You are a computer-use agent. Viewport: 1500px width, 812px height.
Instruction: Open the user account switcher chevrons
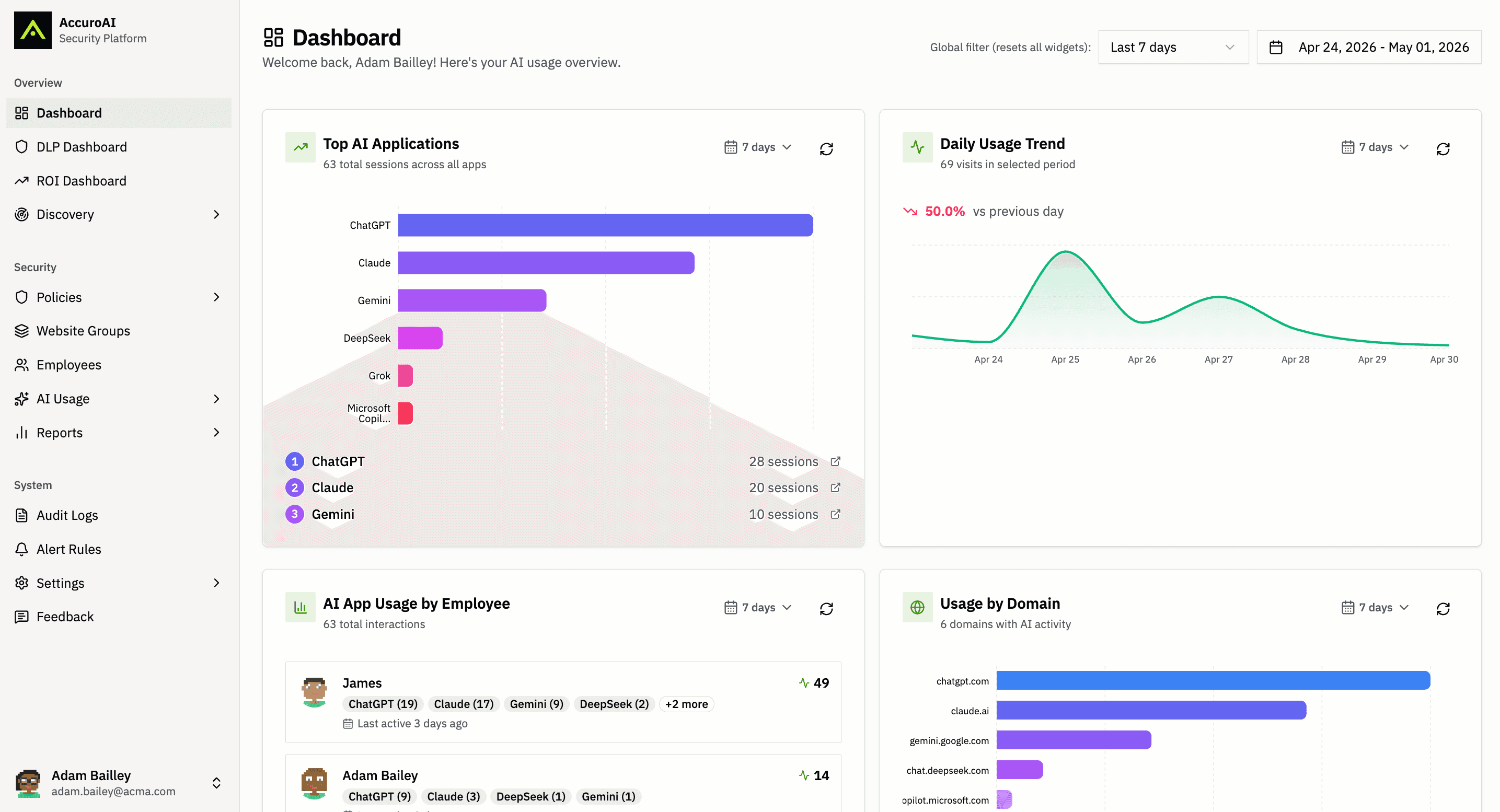pyautogui.click(x=216, y=783)
